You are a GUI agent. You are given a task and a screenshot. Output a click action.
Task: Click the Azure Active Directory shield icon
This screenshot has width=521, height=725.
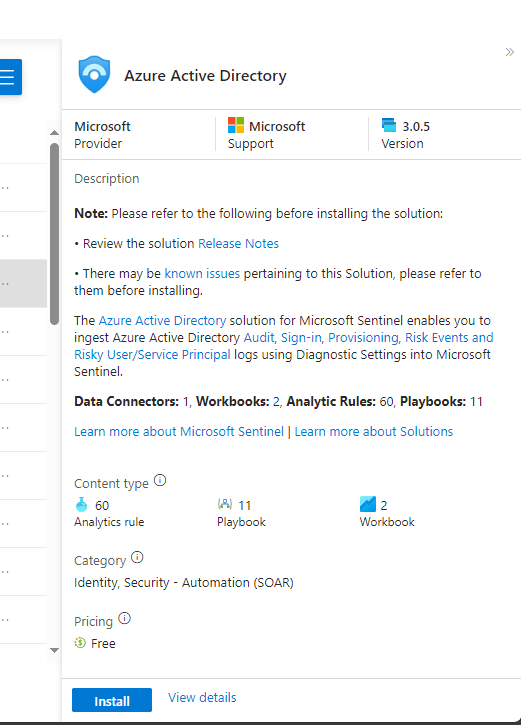click(94, 74)
